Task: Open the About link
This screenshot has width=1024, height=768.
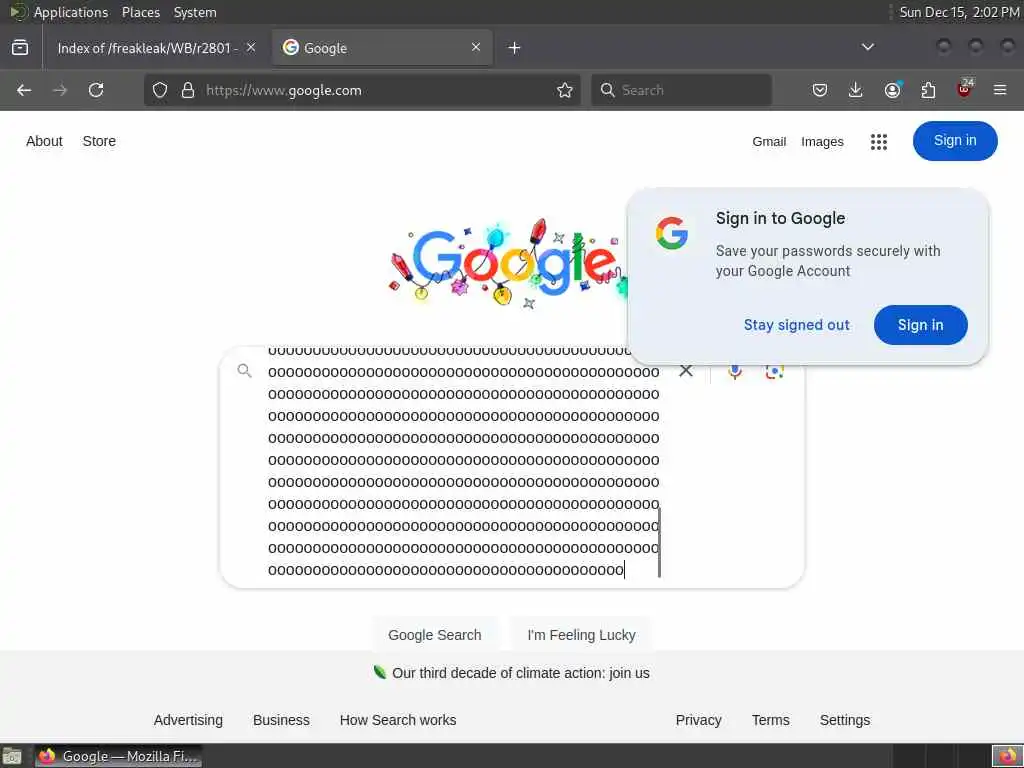Action: pyautogui.click(x=44, y=141)
